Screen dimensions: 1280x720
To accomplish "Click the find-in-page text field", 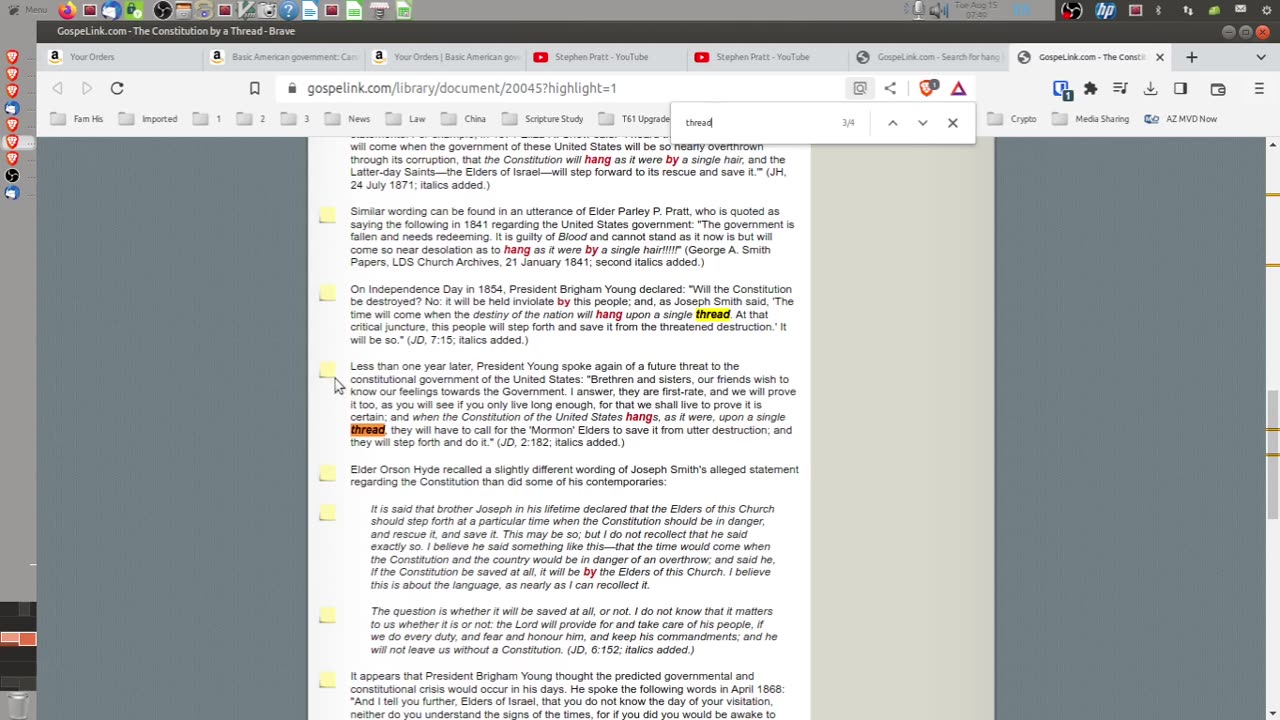I will click(x=760, y=123).
